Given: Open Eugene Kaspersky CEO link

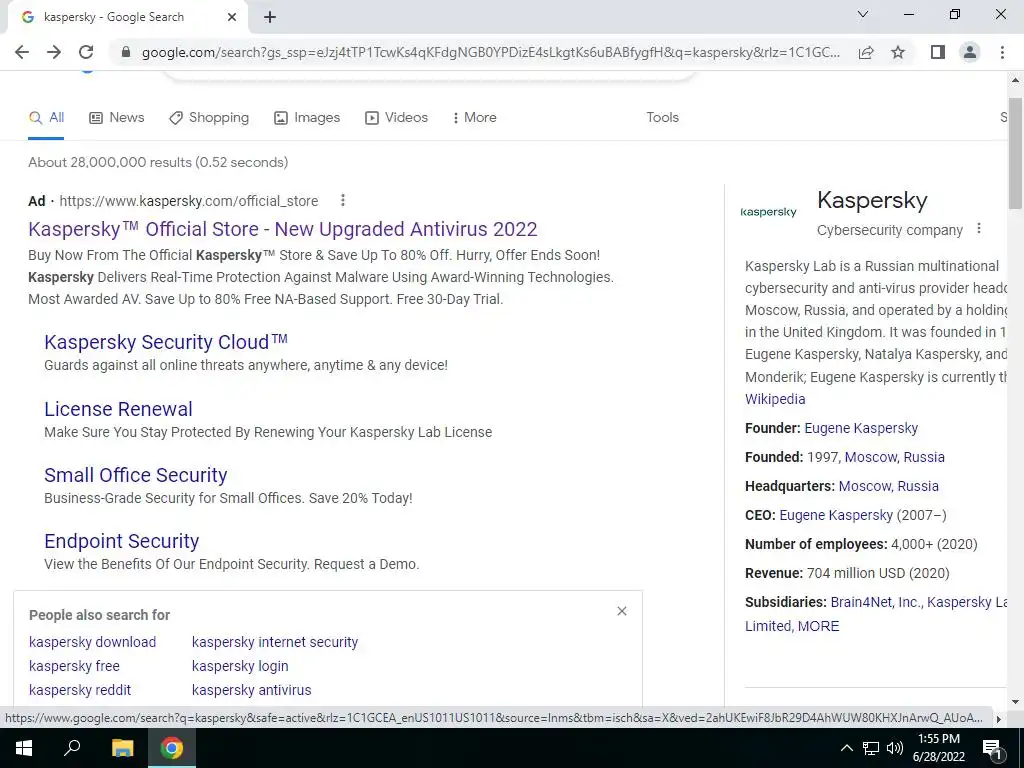Looking at the screenshot, I should point(836,515).
